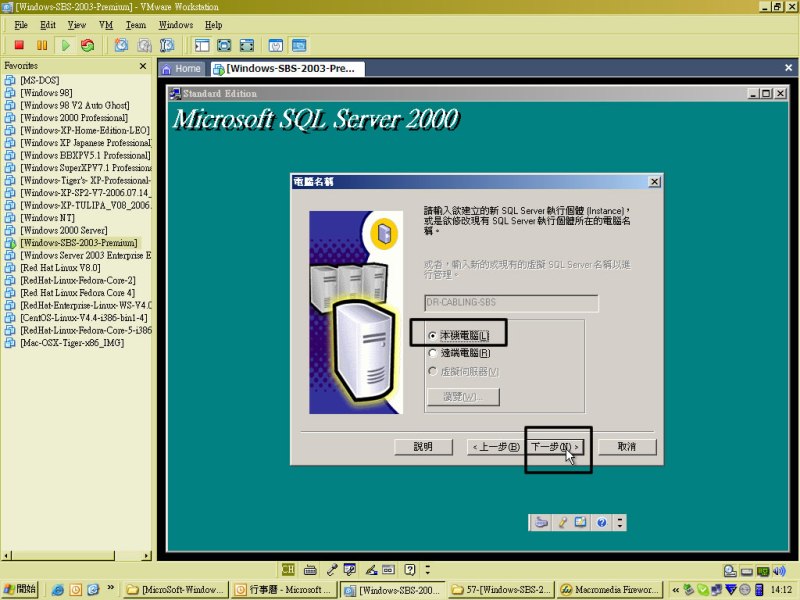Viewport: 800px width, 600px height.
Task: Close the 電腦名稱 dialog
Action: point(655,182)
